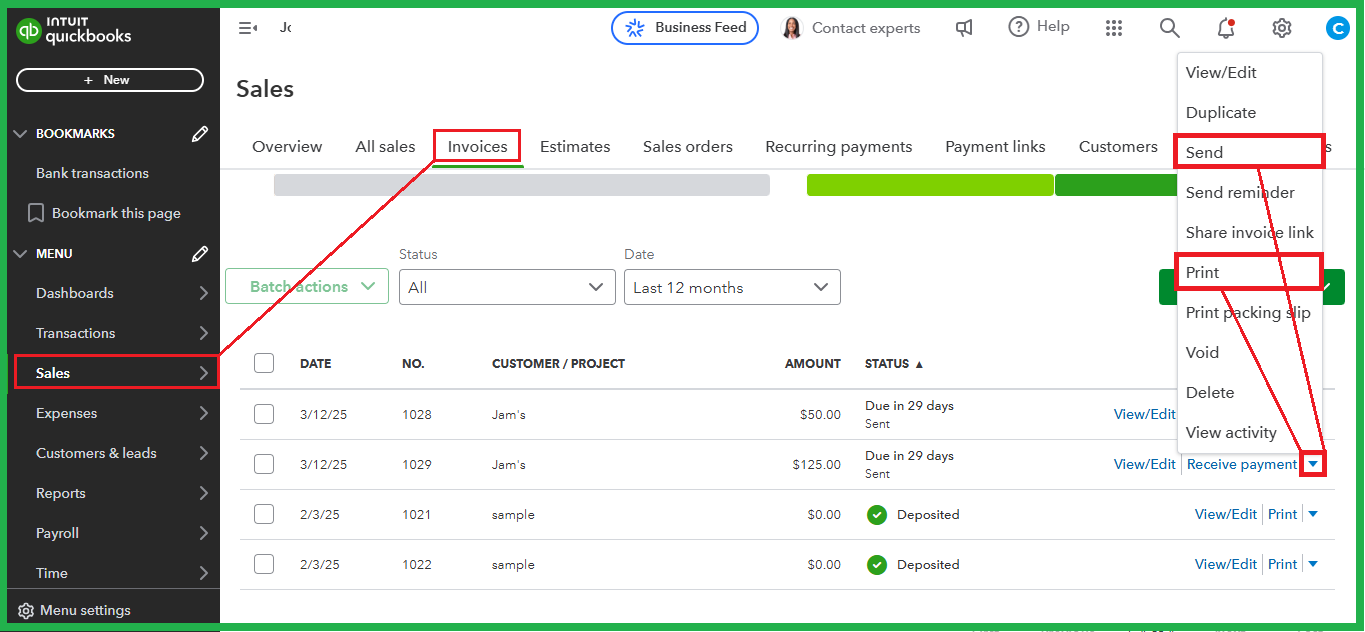Screen dimensions: 1365x632
Task: Click View/Edit for invoice 1021
Action: pyautogui.click(x=1226, y=514)
